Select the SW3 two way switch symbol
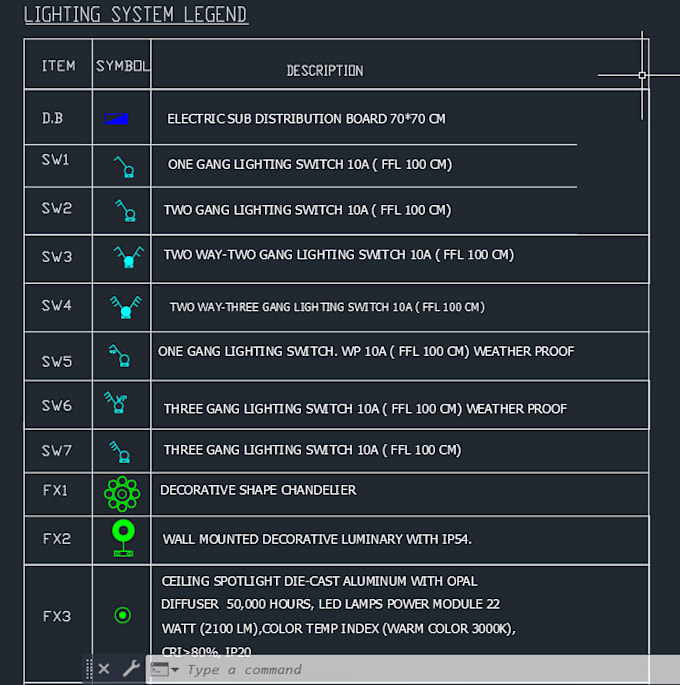 pyautogui.click(x=128, y=257)
